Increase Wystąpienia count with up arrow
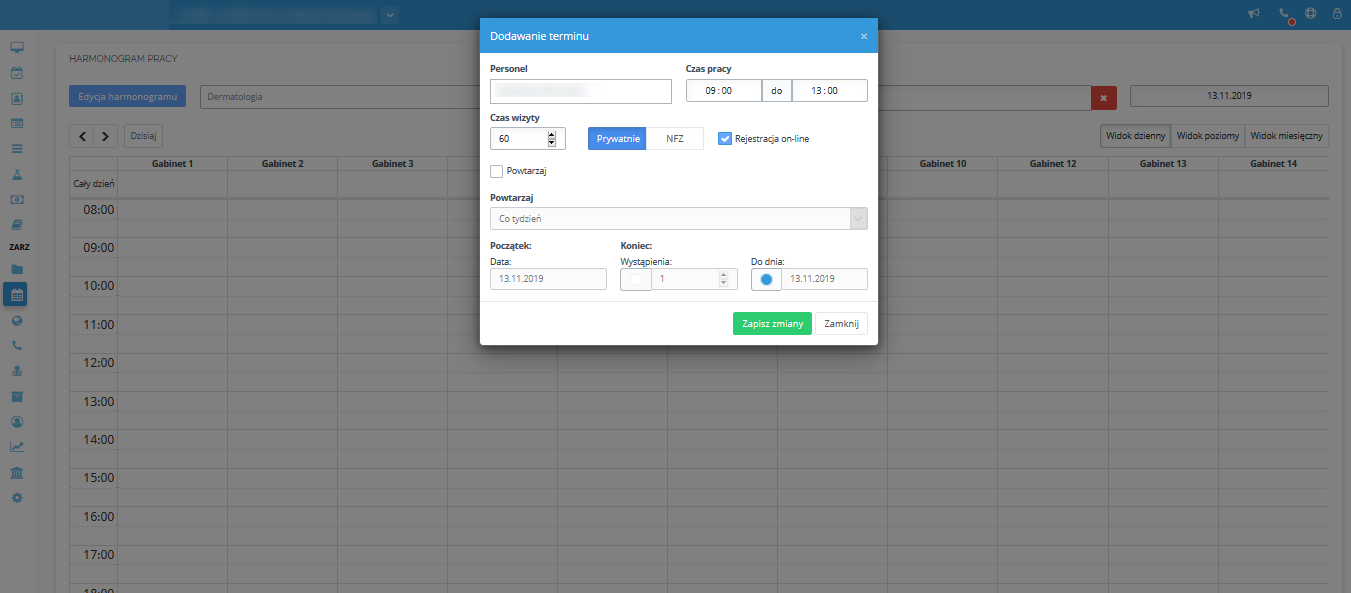Viewport: 1351px width, 593px height. 723,275
